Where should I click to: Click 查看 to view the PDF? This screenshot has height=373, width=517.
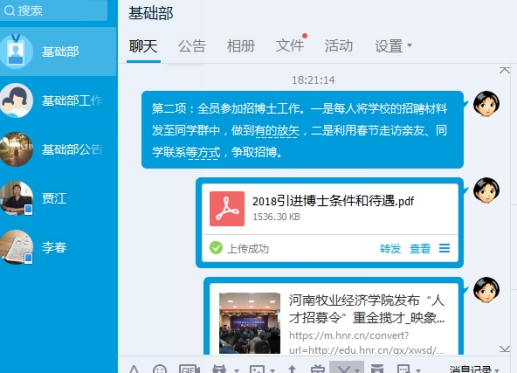pos(420,248)
